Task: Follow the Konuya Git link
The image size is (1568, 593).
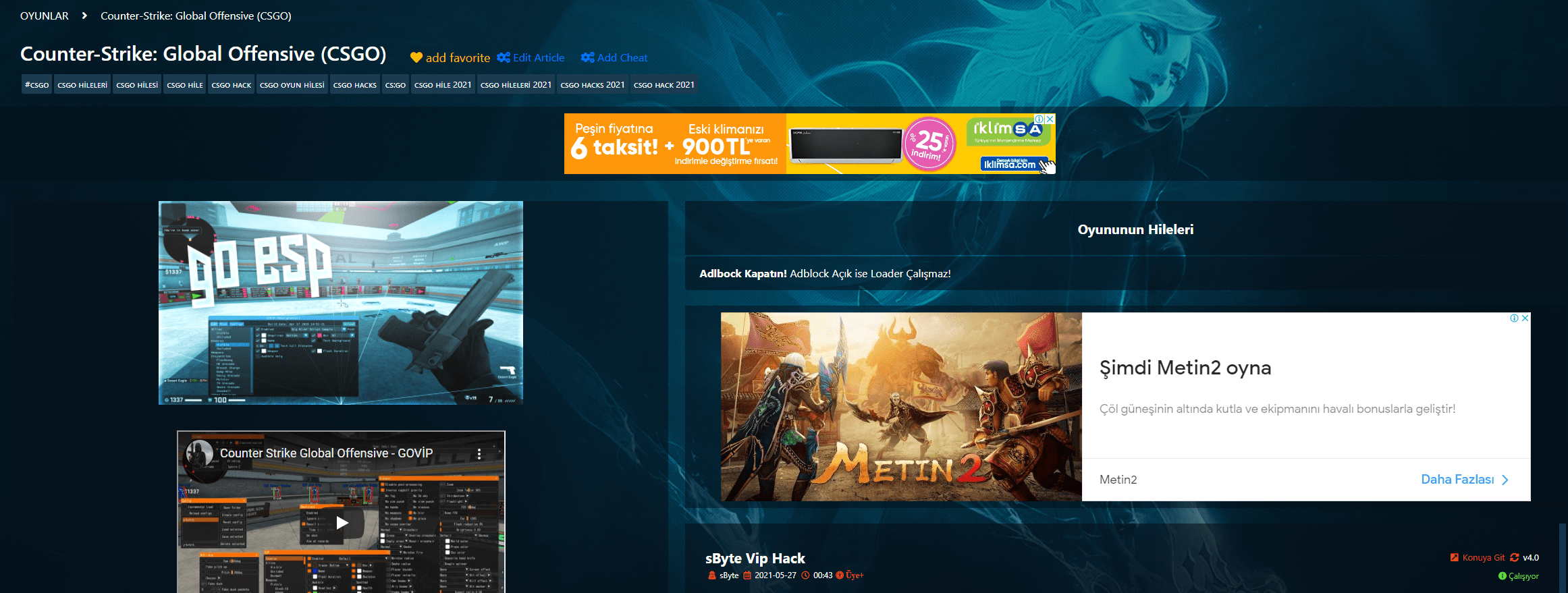Action: coord(1484,558)
